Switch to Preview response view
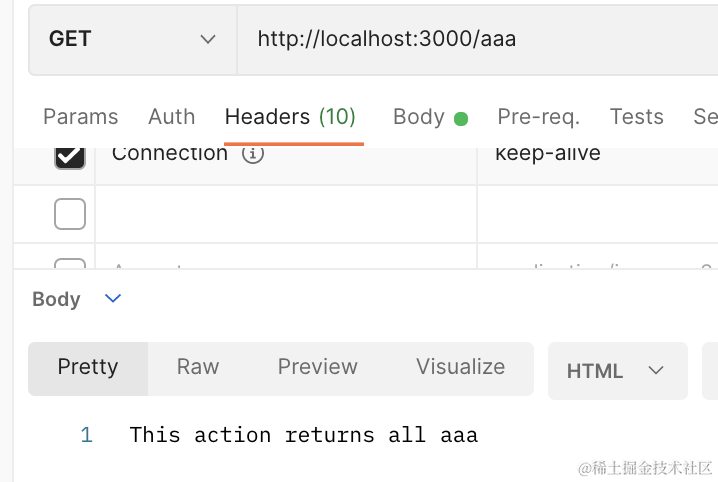 pyautogui.click(x=317, y=367)
